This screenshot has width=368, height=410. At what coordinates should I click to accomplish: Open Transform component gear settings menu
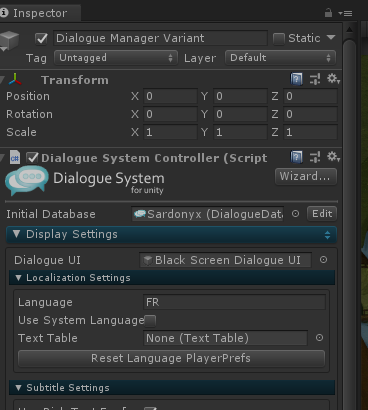tap(333, 79)
